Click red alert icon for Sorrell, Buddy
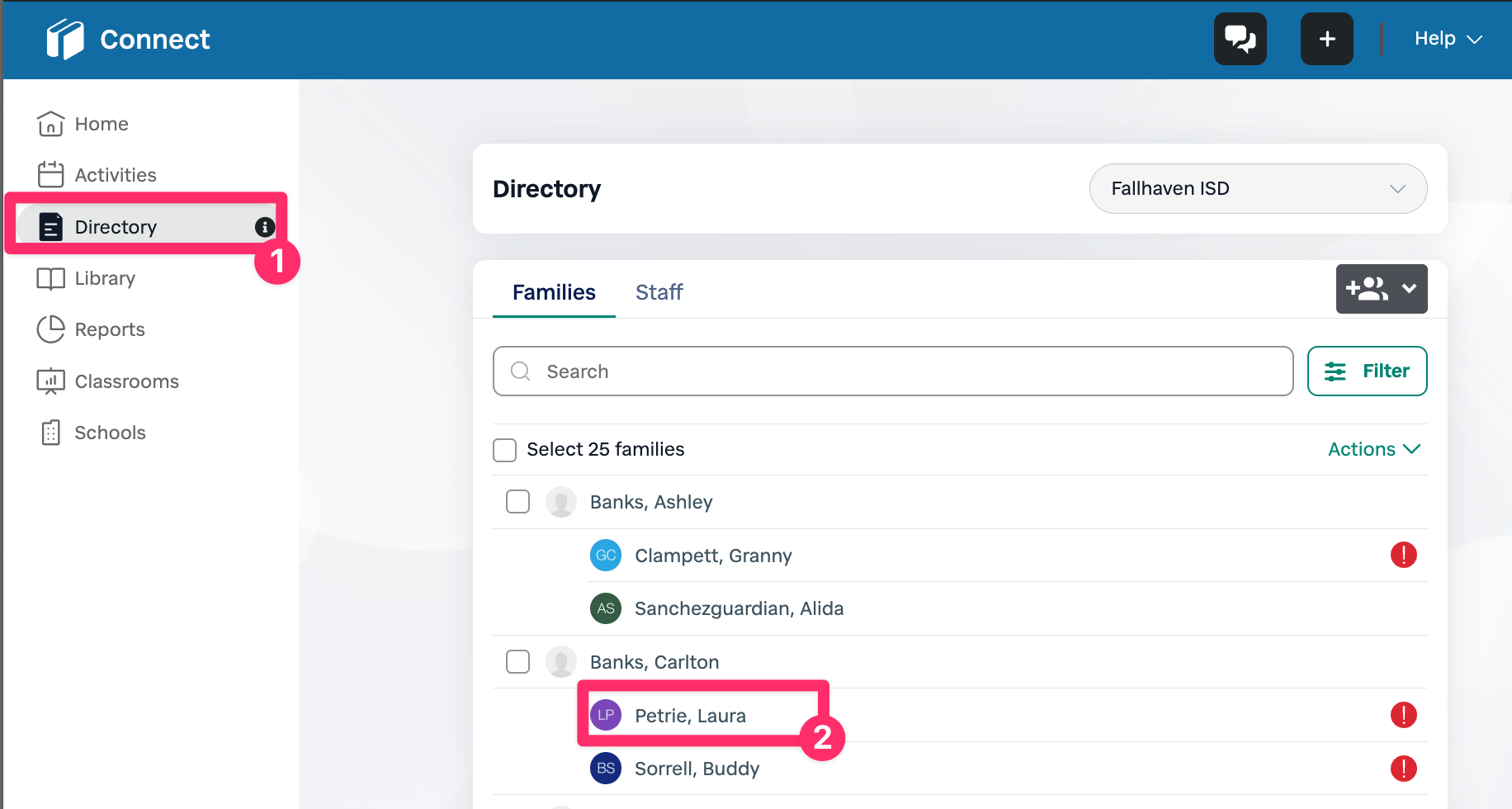 (1403, 769)
